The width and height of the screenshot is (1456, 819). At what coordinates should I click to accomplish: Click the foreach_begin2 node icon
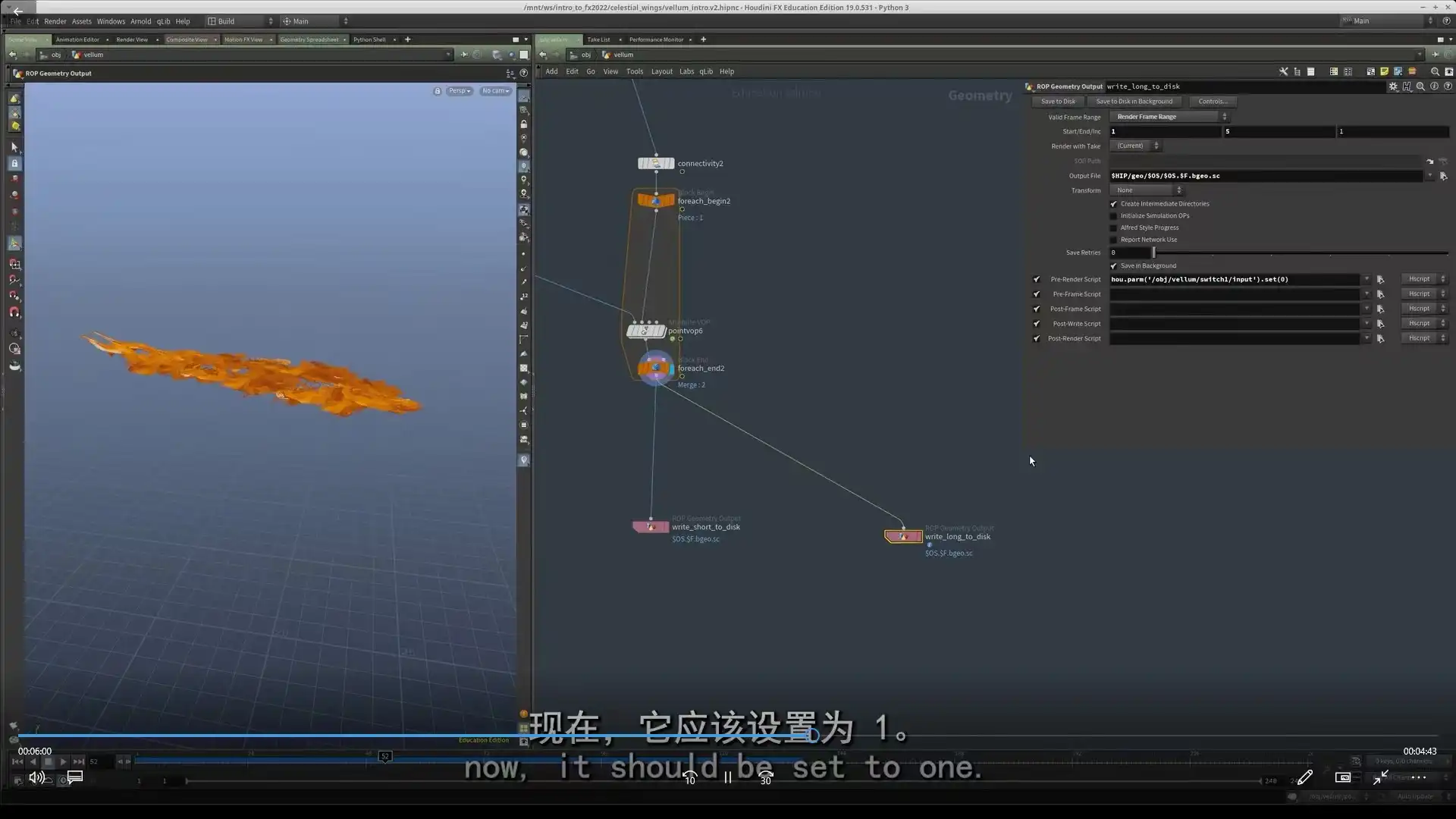pos(656,201)
